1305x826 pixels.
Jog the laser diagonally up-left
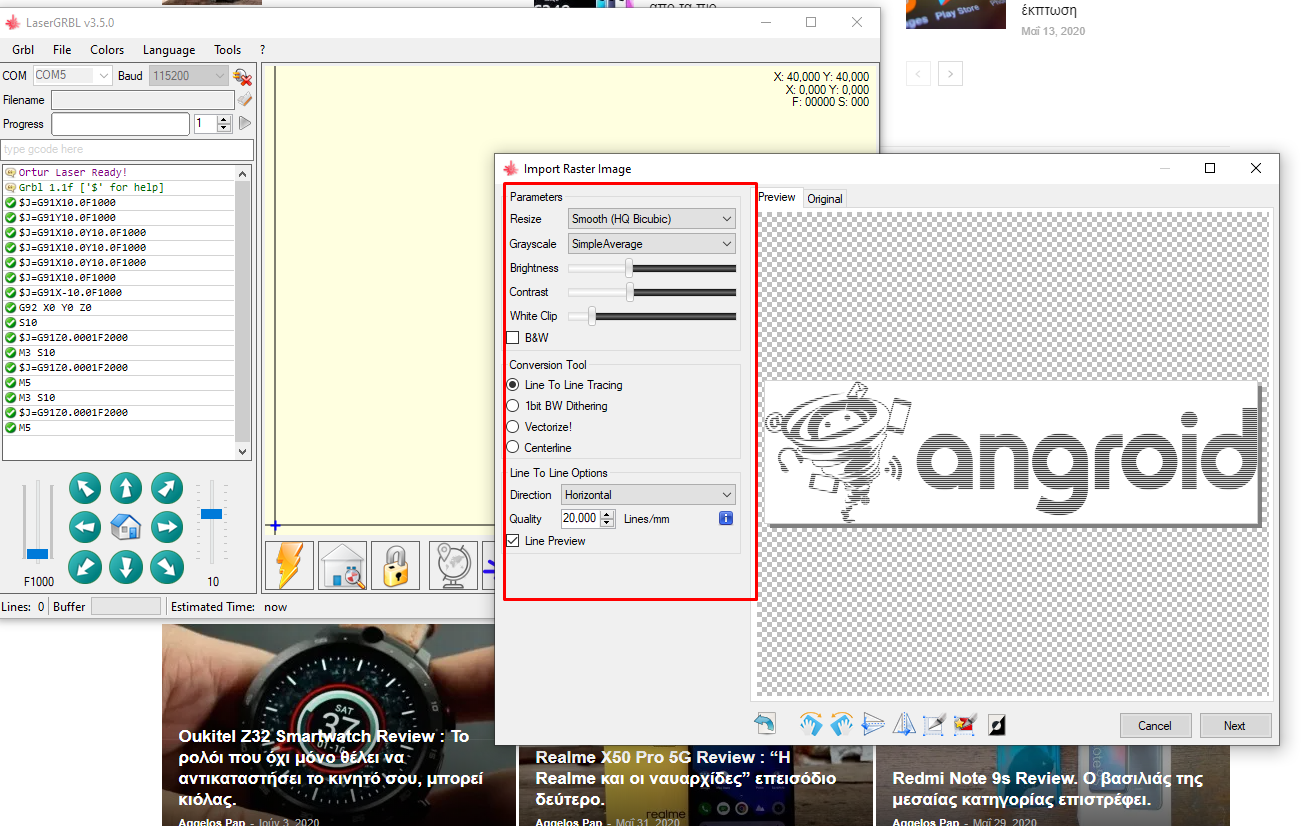point(85,489)
